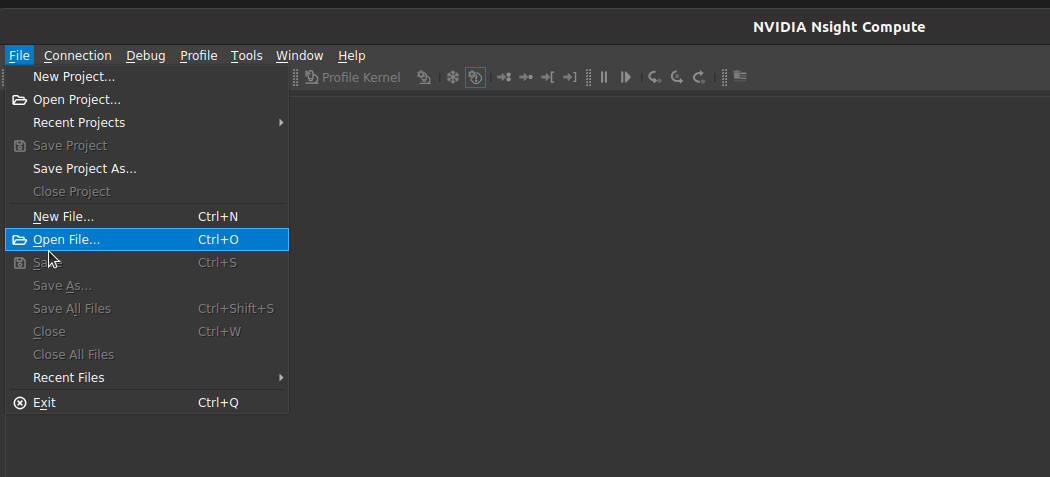Open the Connection menu

(x=78, y=56)
